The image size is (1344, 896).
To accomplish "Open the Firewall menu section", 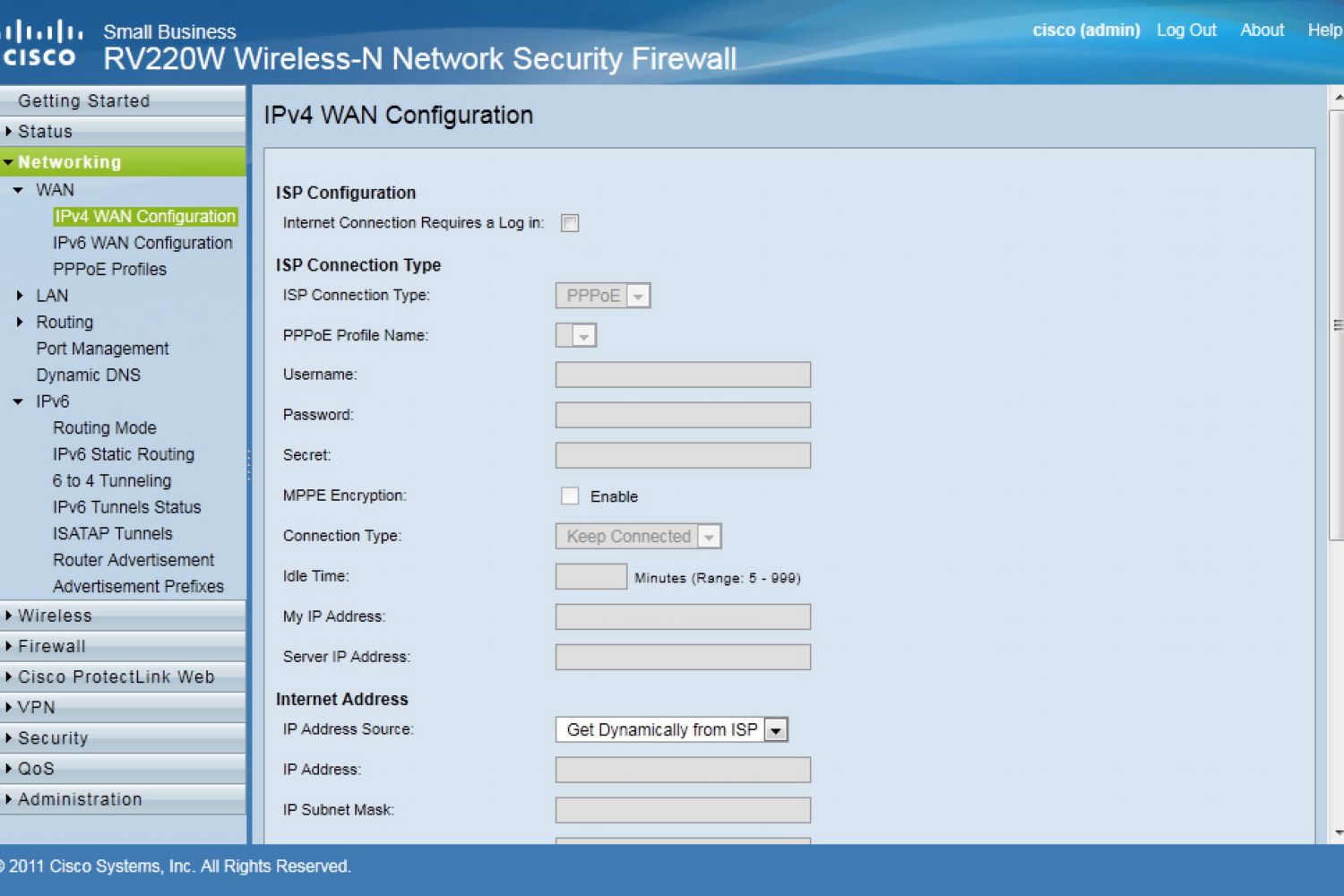I will click(x=52, y=646).
